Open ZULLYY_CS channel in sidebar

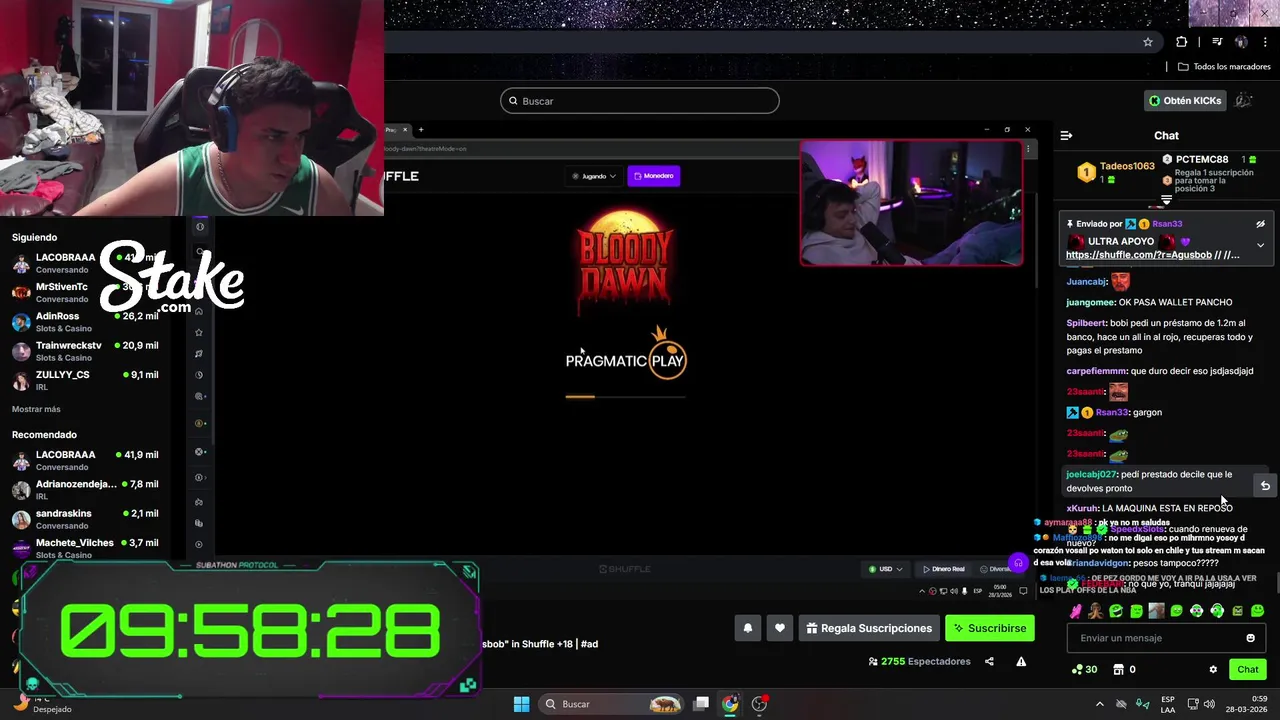pyautogui.click(x=85, y=380)
